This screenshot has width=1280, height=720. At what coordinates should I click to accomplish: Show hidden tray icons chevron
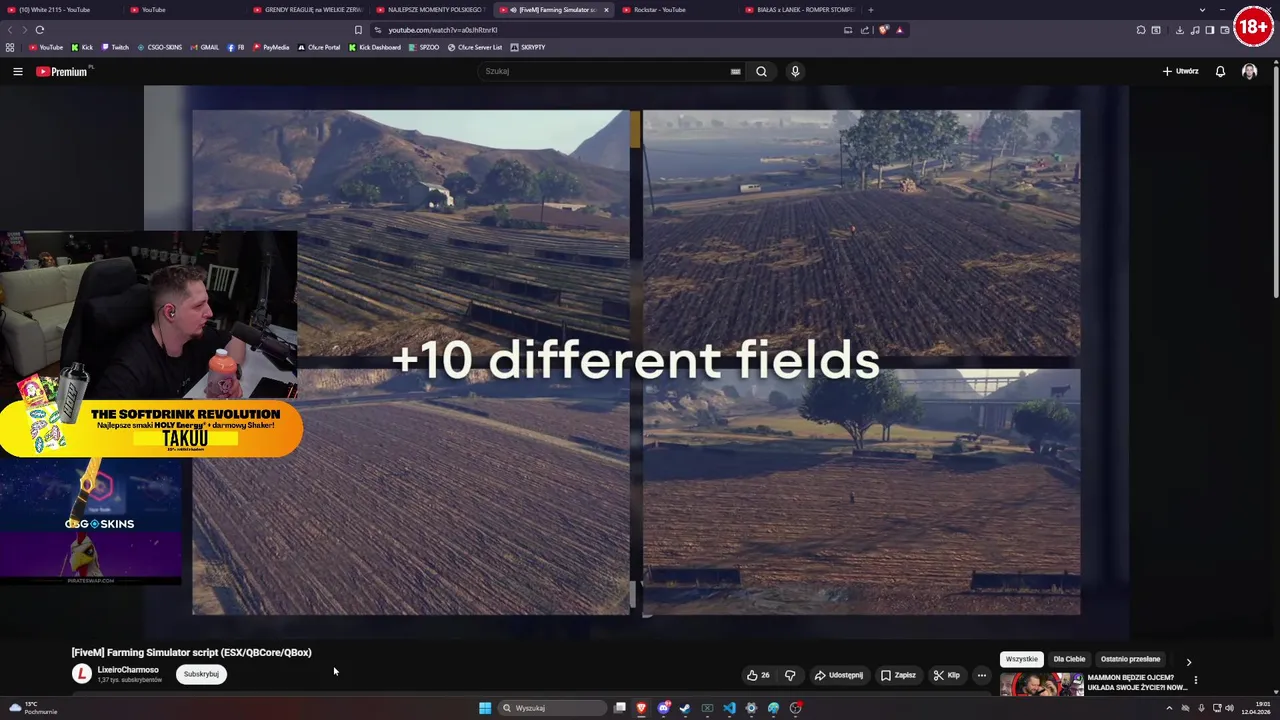coord(1169,708)
